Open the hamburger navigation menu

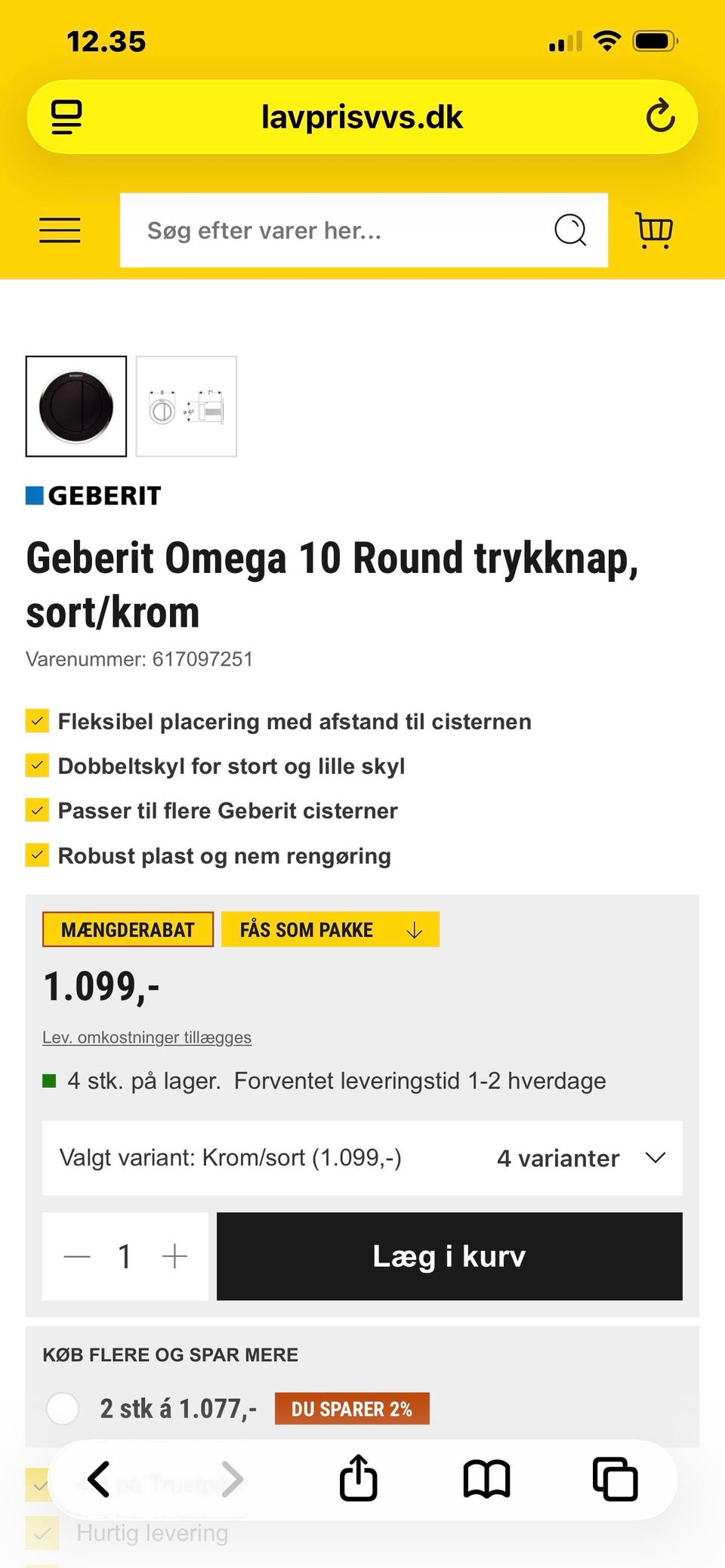[x=60, y=230]
